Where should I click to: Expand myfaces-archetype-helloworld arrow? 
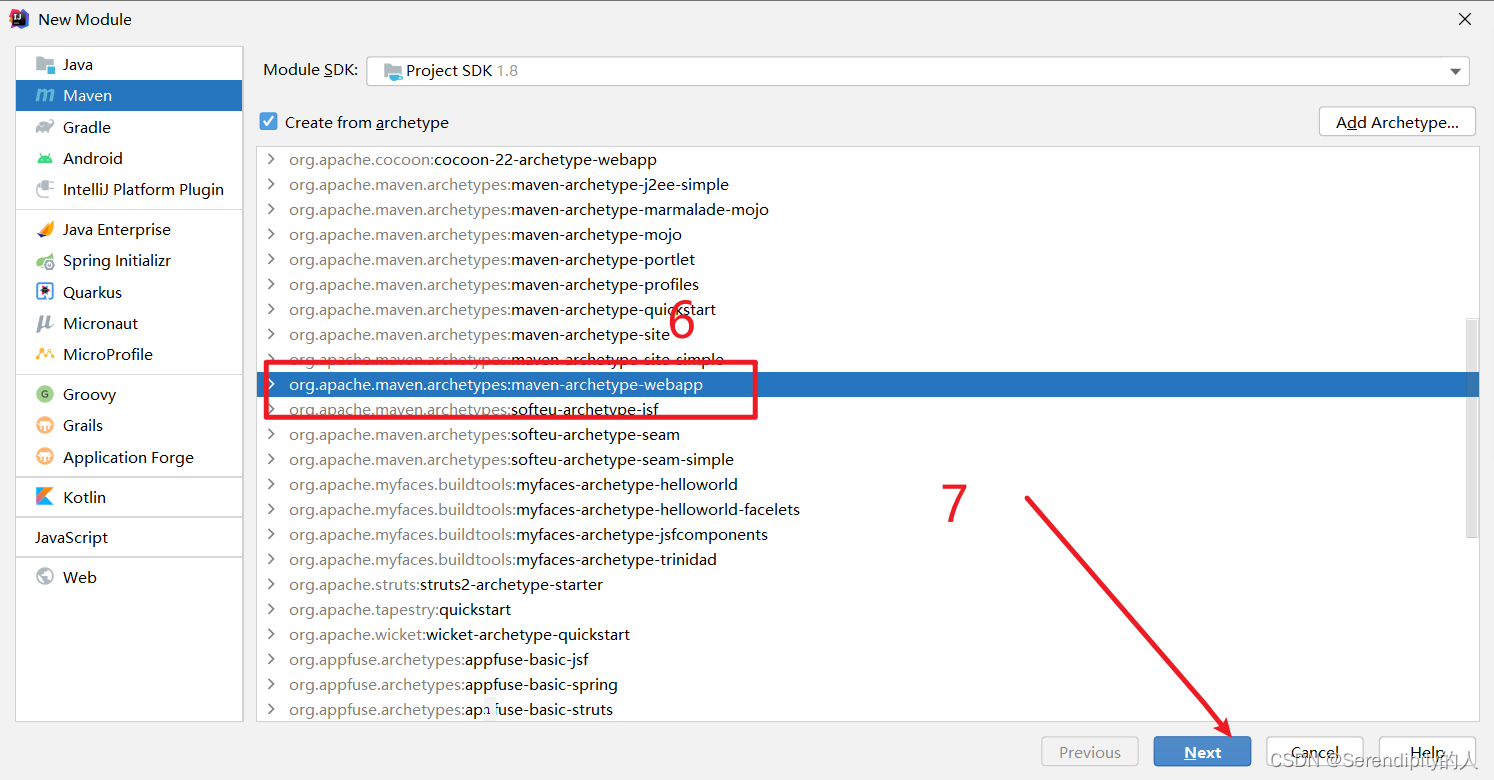[x=271, y=484]
